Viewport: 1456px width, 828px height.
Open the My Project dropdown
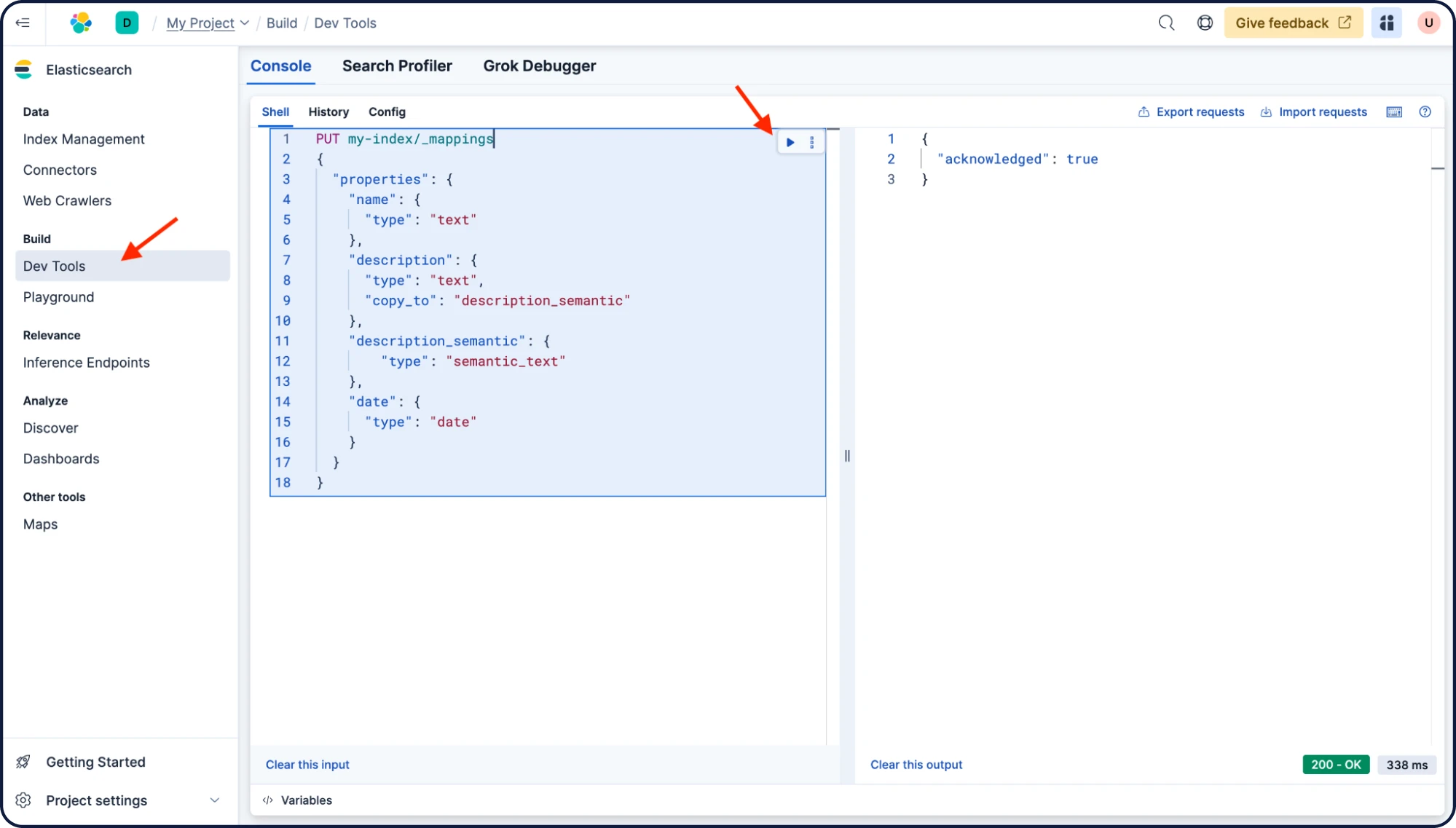tap(208, 23)
